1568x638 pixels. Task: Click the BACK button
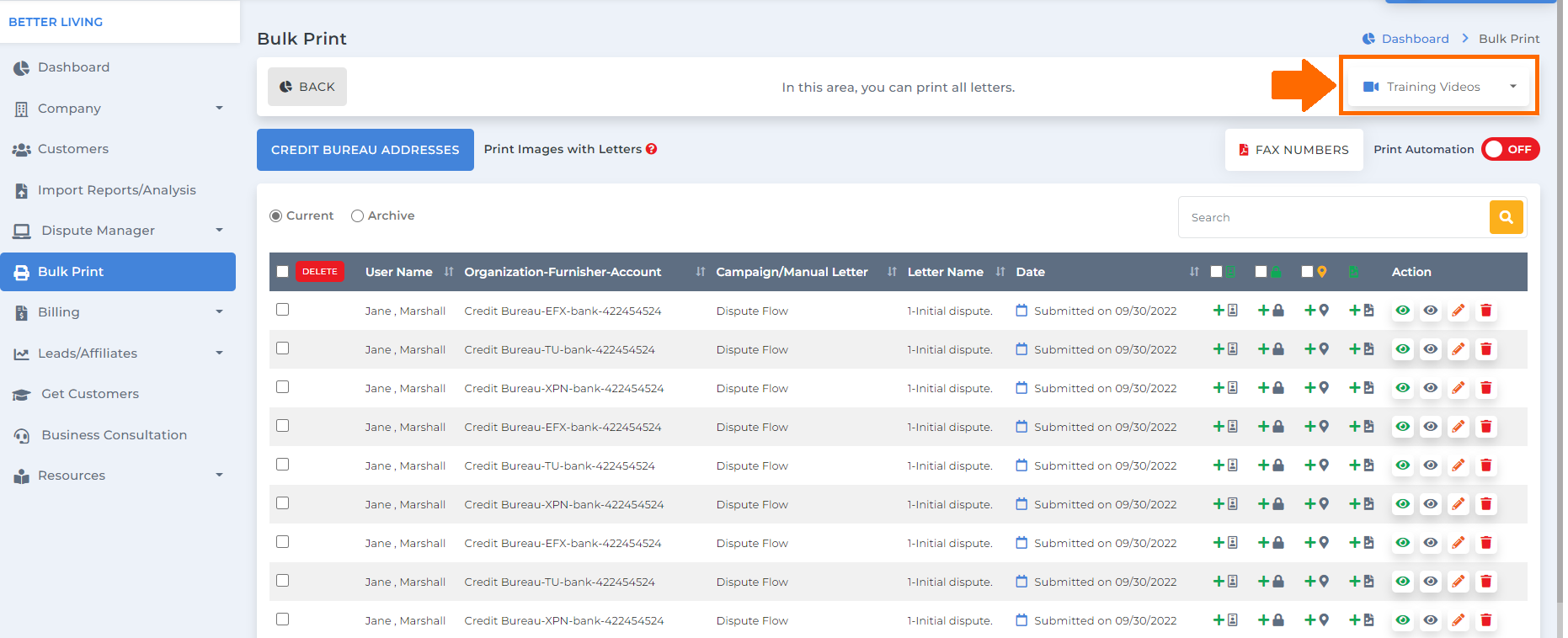point(307,87)
